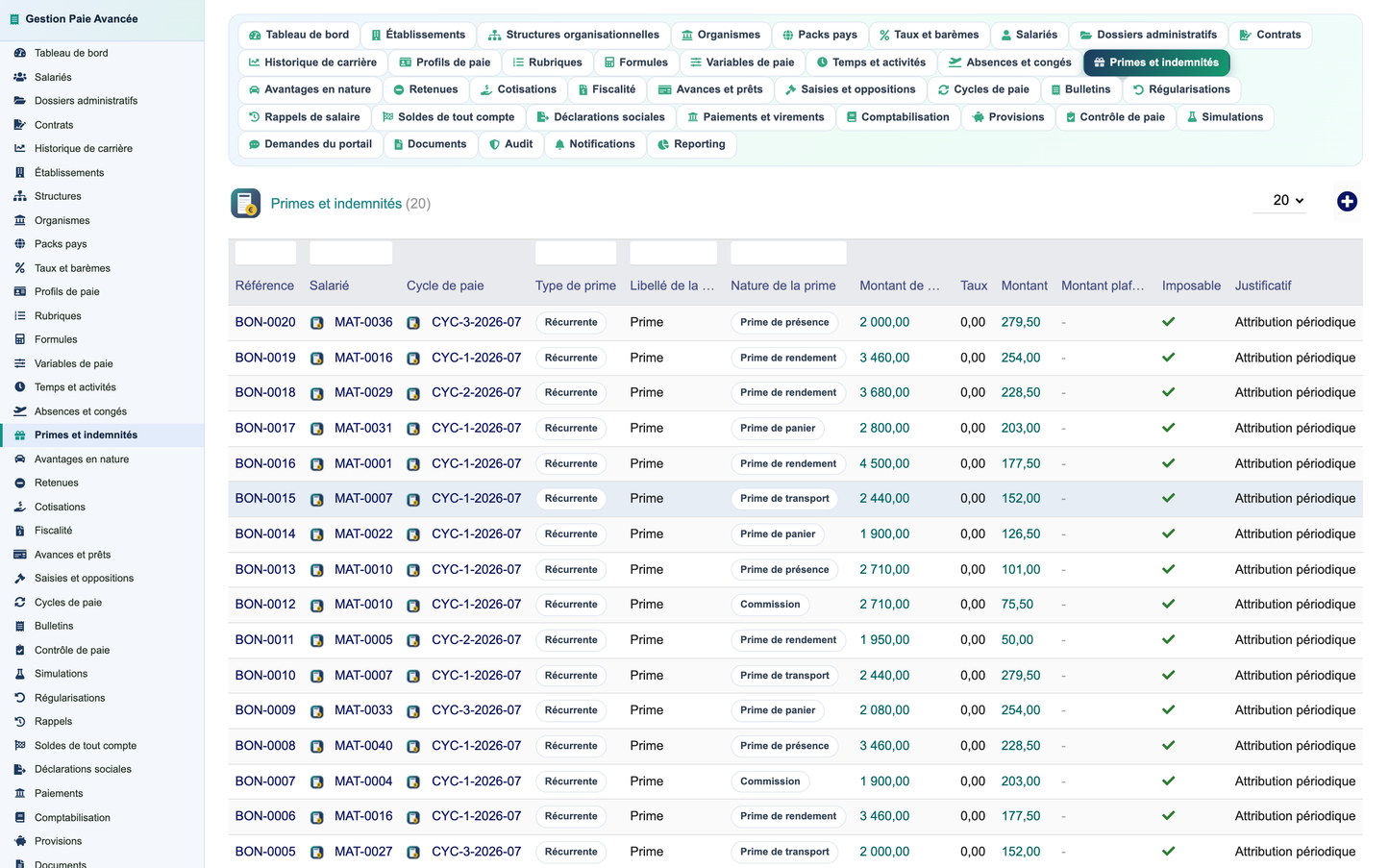The image size is (1389, 868).
Task: Switch to the Reporting tab
Action: coord(691,144)
